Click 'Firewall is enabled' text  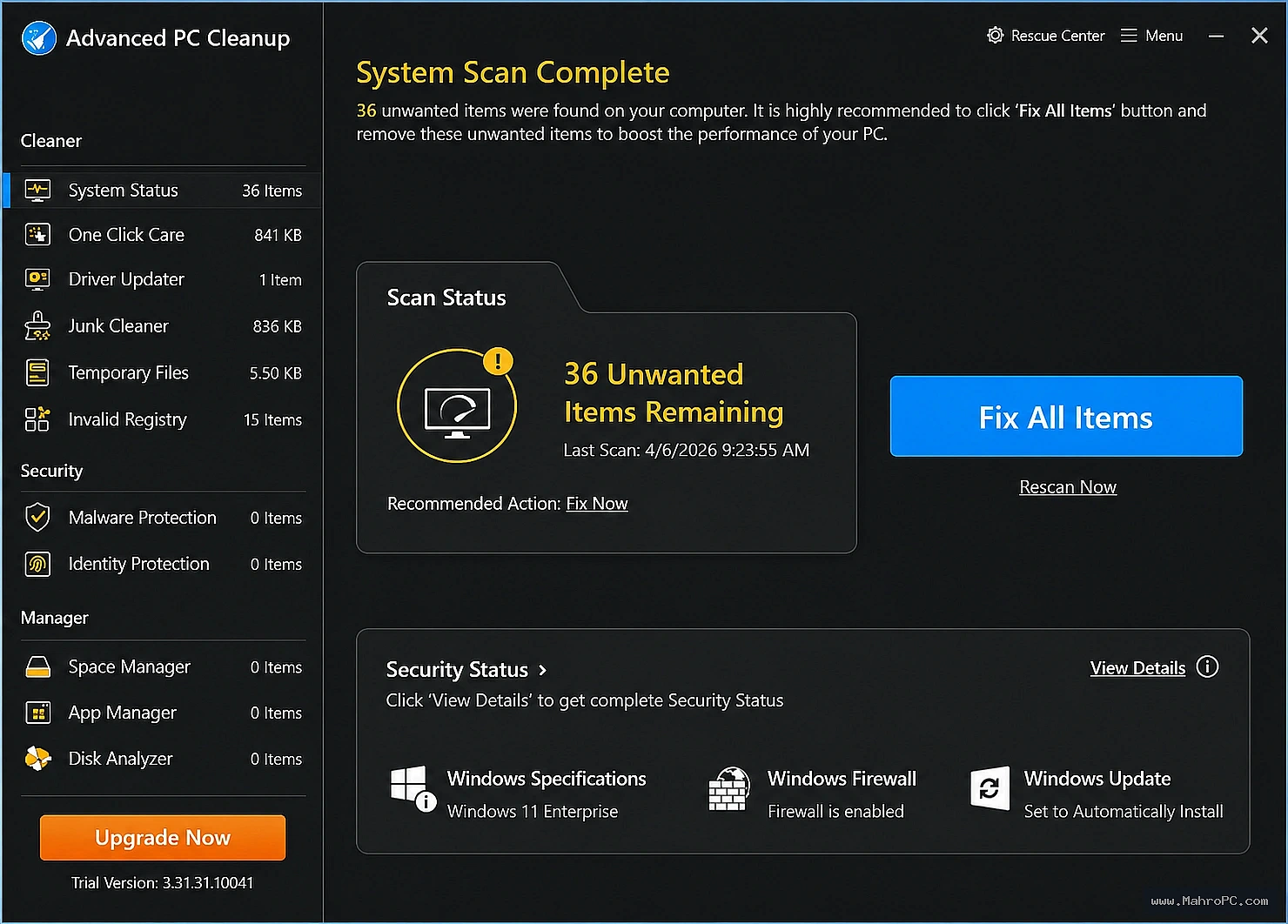pyautogui.click(x=835, y=812)
